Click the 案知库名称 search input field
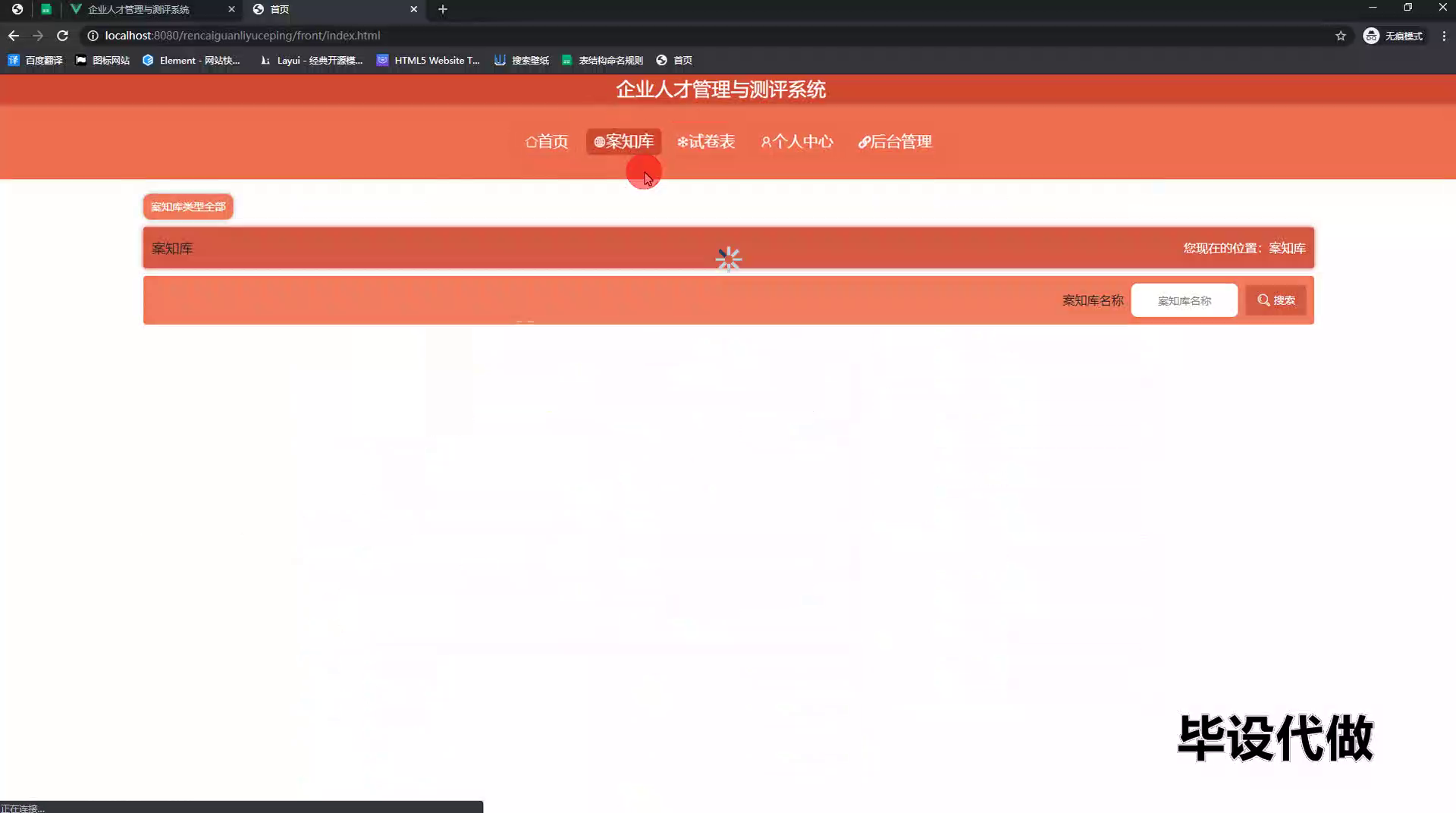Viewport: 1456px width, 813px height. (1184, 300)
